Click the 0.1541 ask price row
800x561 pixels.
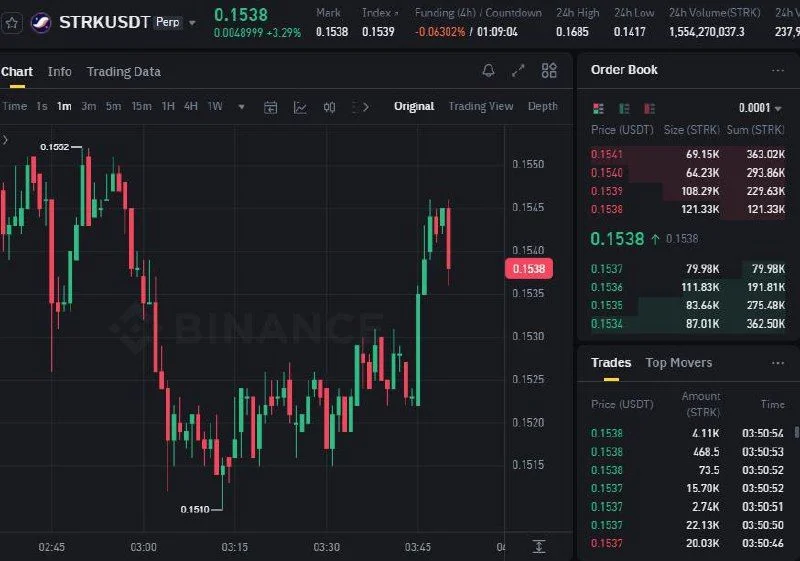(x=688, y=154)
